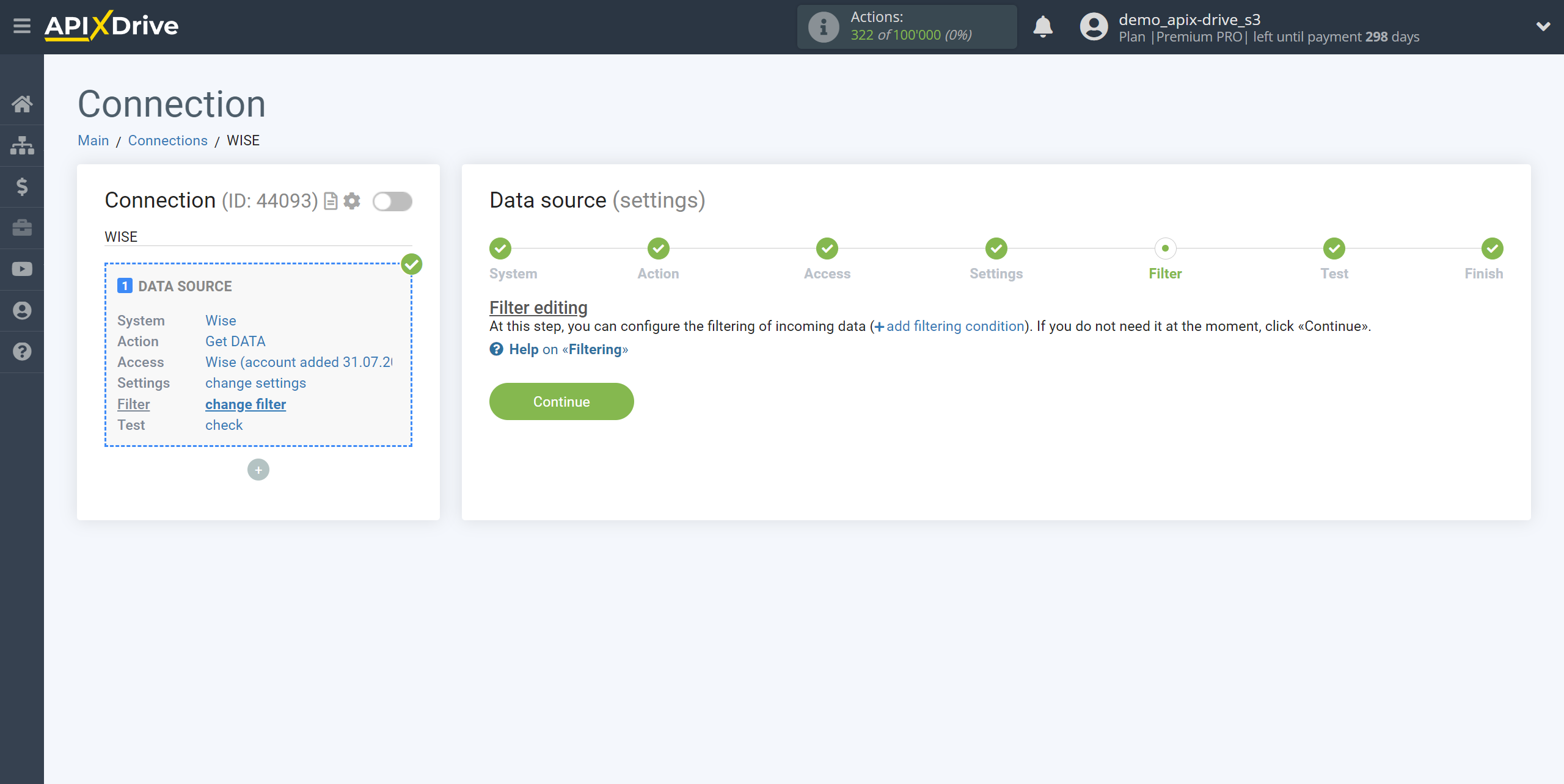Click change filter for data source
The height and width of the screenshot is (784, 1564).
pyautogui.click(x=245, y=404)
